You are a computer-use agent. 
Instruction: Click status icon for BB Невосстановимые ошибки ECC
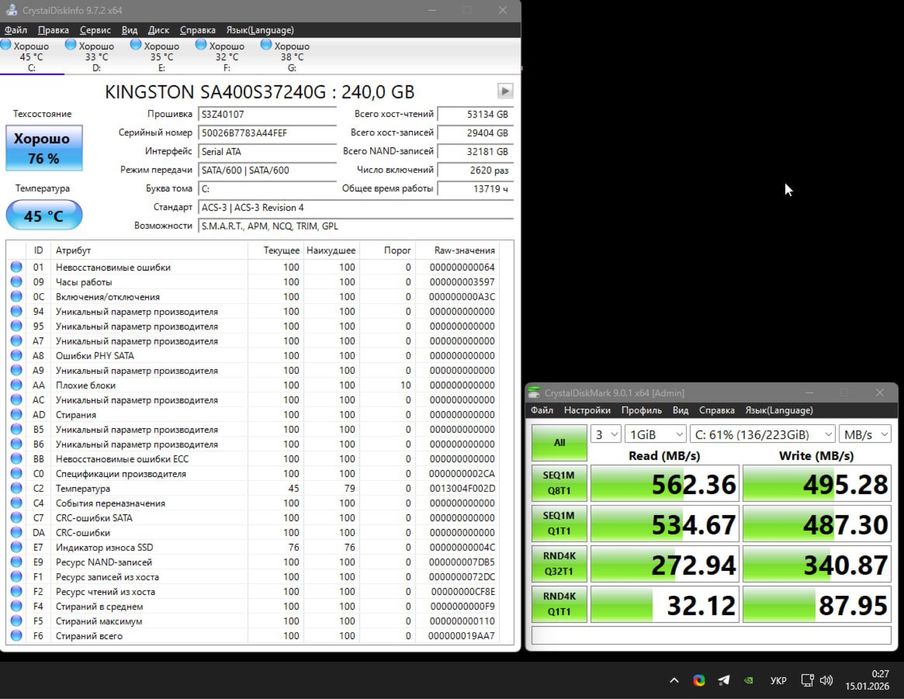(x=16, y=459)
